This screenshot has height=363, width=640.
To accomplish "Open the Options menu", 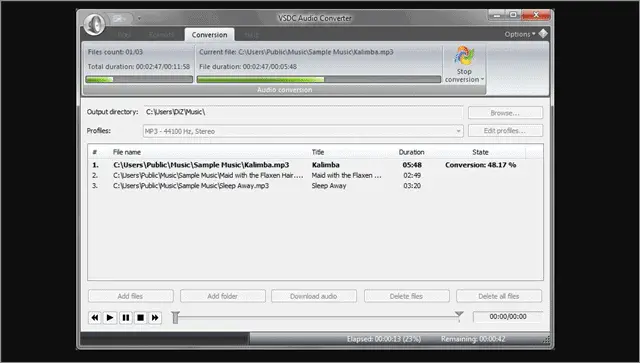I will (519, 34).
